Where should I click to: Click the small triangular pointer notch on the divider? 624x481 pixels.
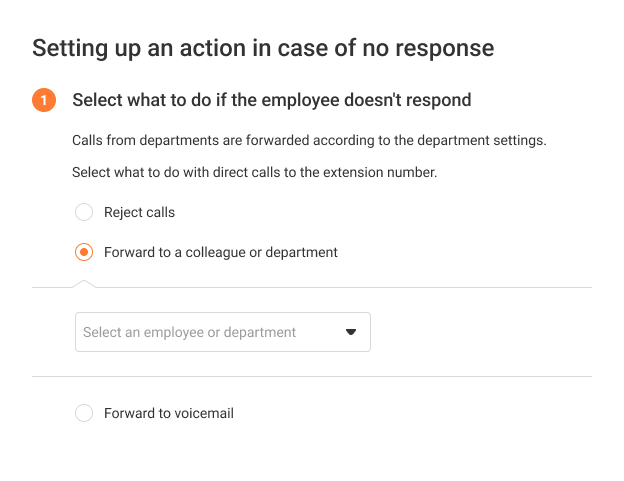point(84,284)
